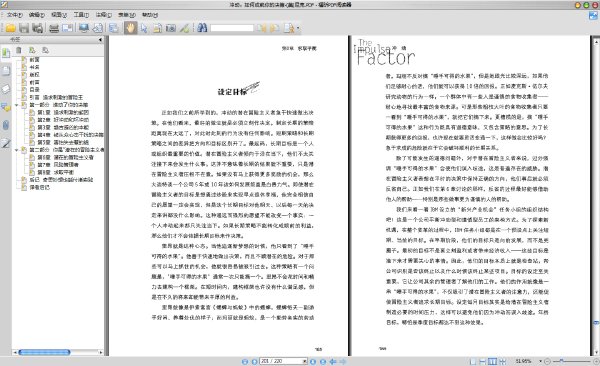Open the Edit (编辑) menu

tap(37, 15)
